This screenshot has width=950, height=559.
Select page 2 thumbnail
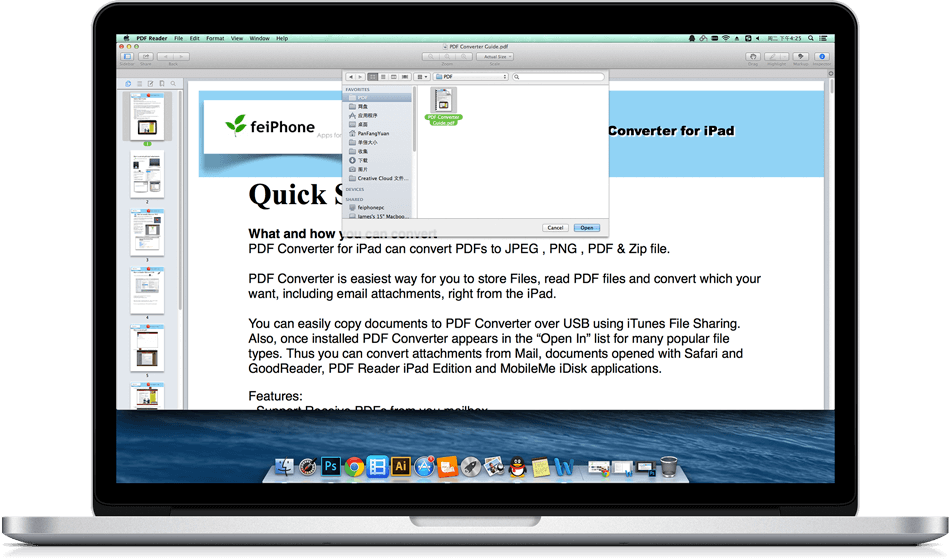(x=147, y=175)
